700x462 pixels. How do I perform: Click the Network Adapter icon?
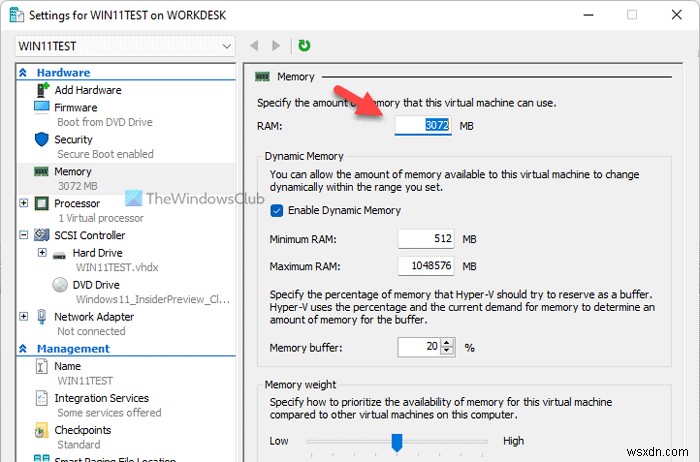42,316
